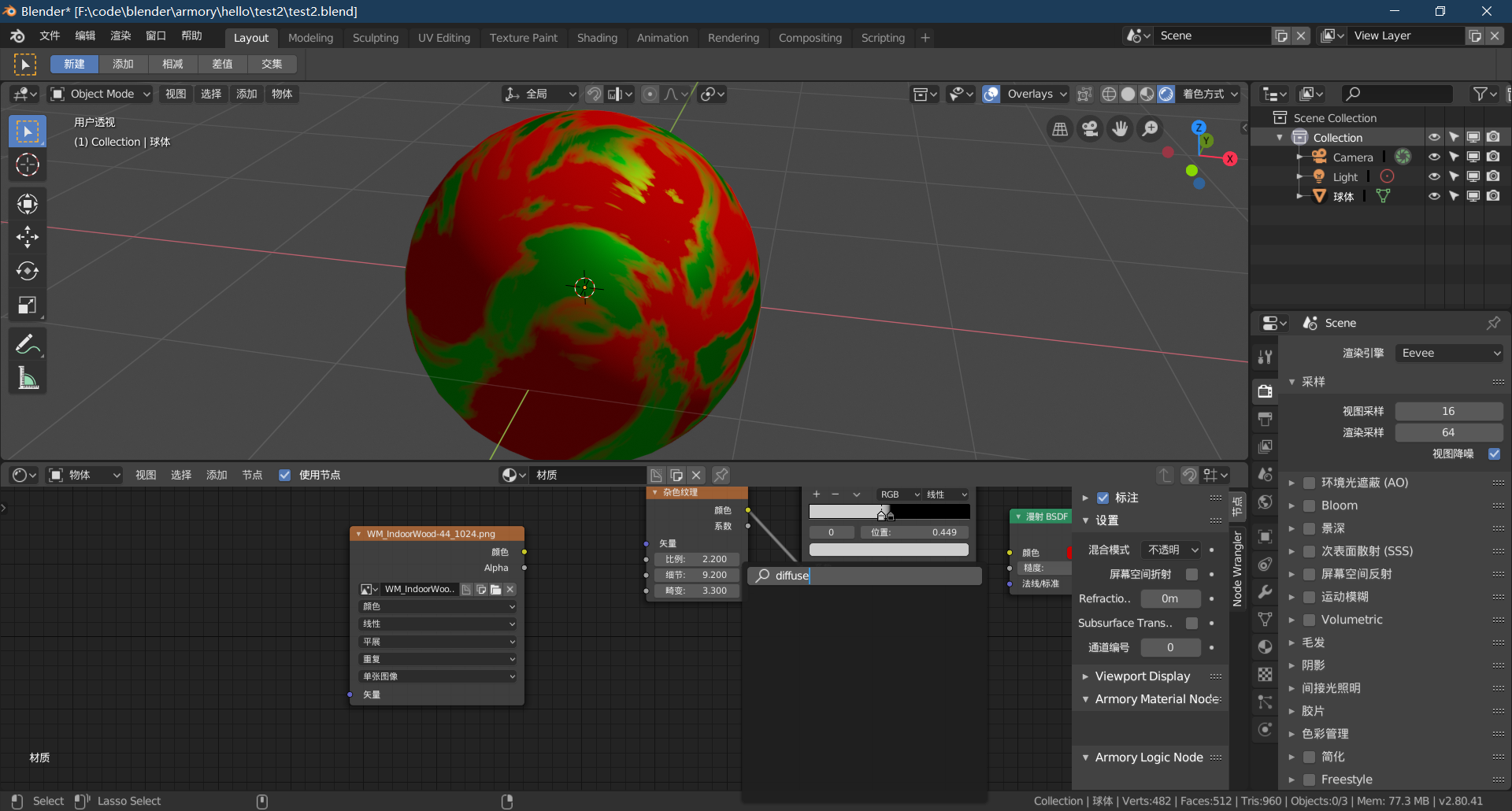Open the Material properties tab
Screen dimensions: 1512x811
pyautogui.click(x=1266, y=646)
